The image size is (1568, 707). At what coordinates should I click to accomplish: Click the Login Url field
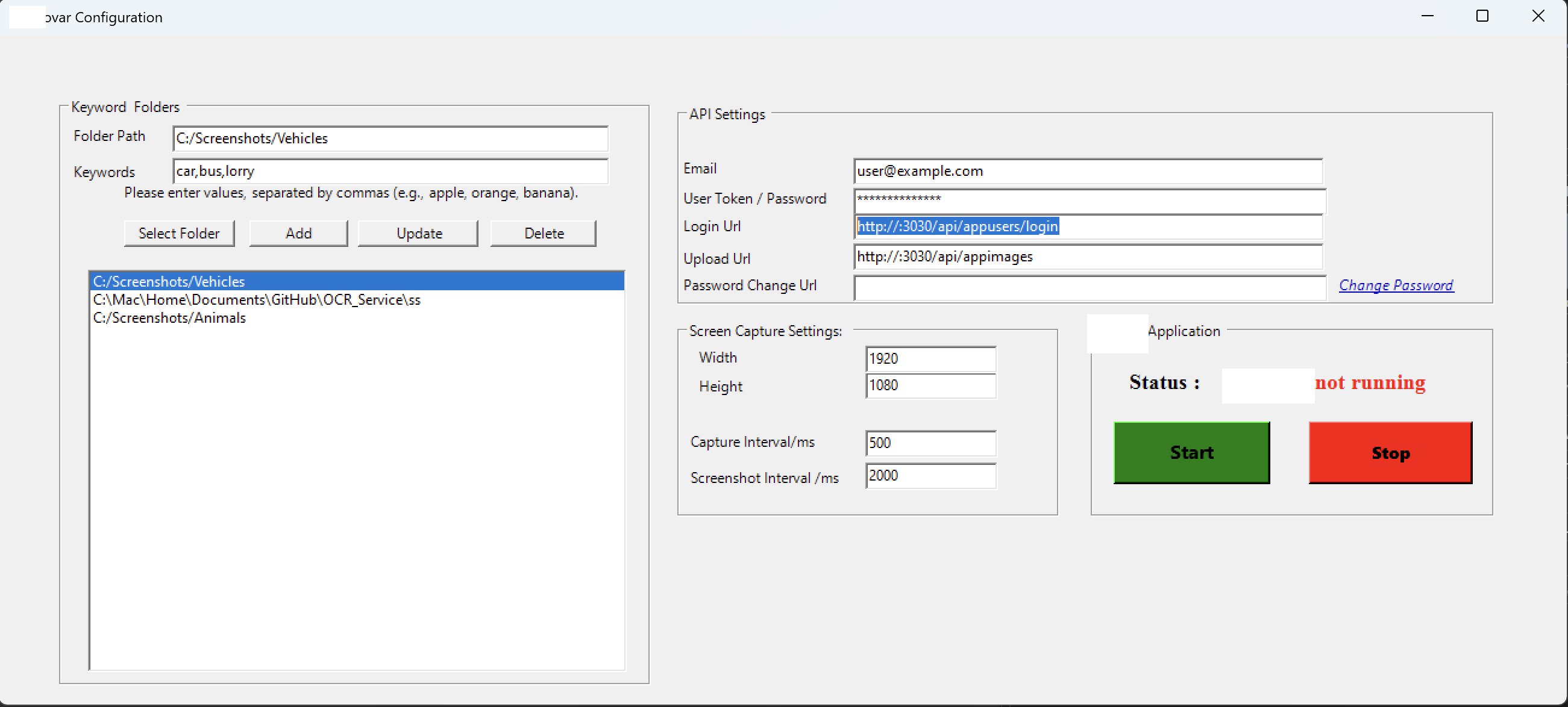click(1088, 227)
